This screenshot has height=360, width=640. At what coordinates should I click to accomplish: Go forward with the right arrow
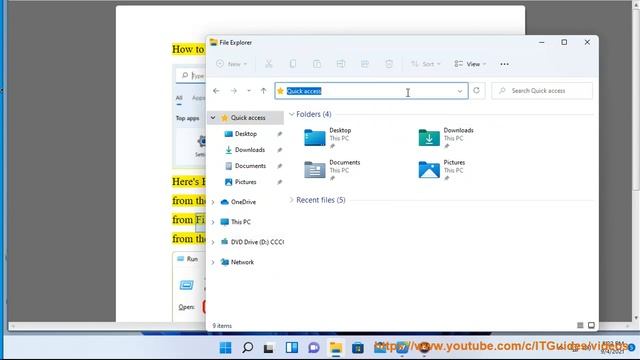[x=234, y=91]
